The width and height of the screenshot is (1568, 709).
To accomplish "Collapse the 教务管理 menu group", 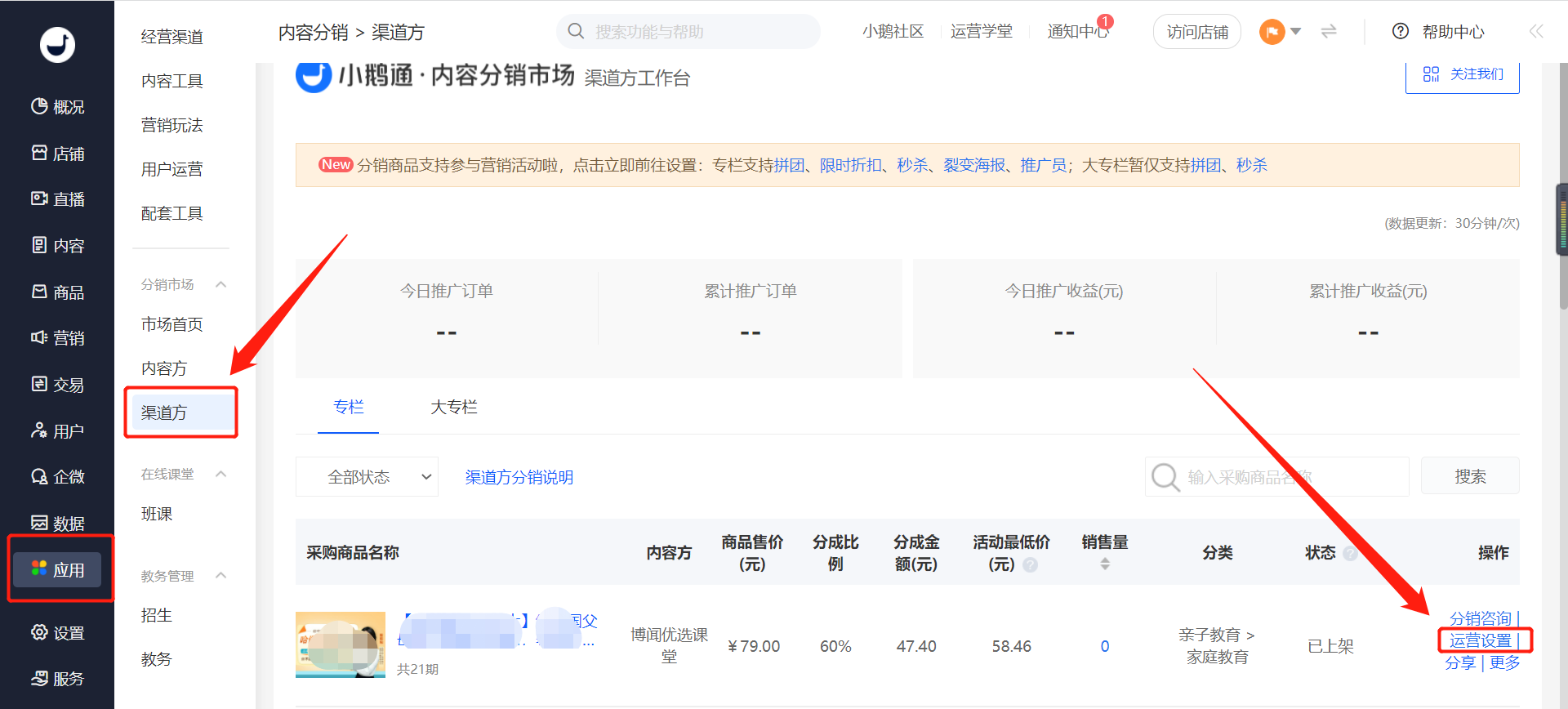I will tap(220, 575).
